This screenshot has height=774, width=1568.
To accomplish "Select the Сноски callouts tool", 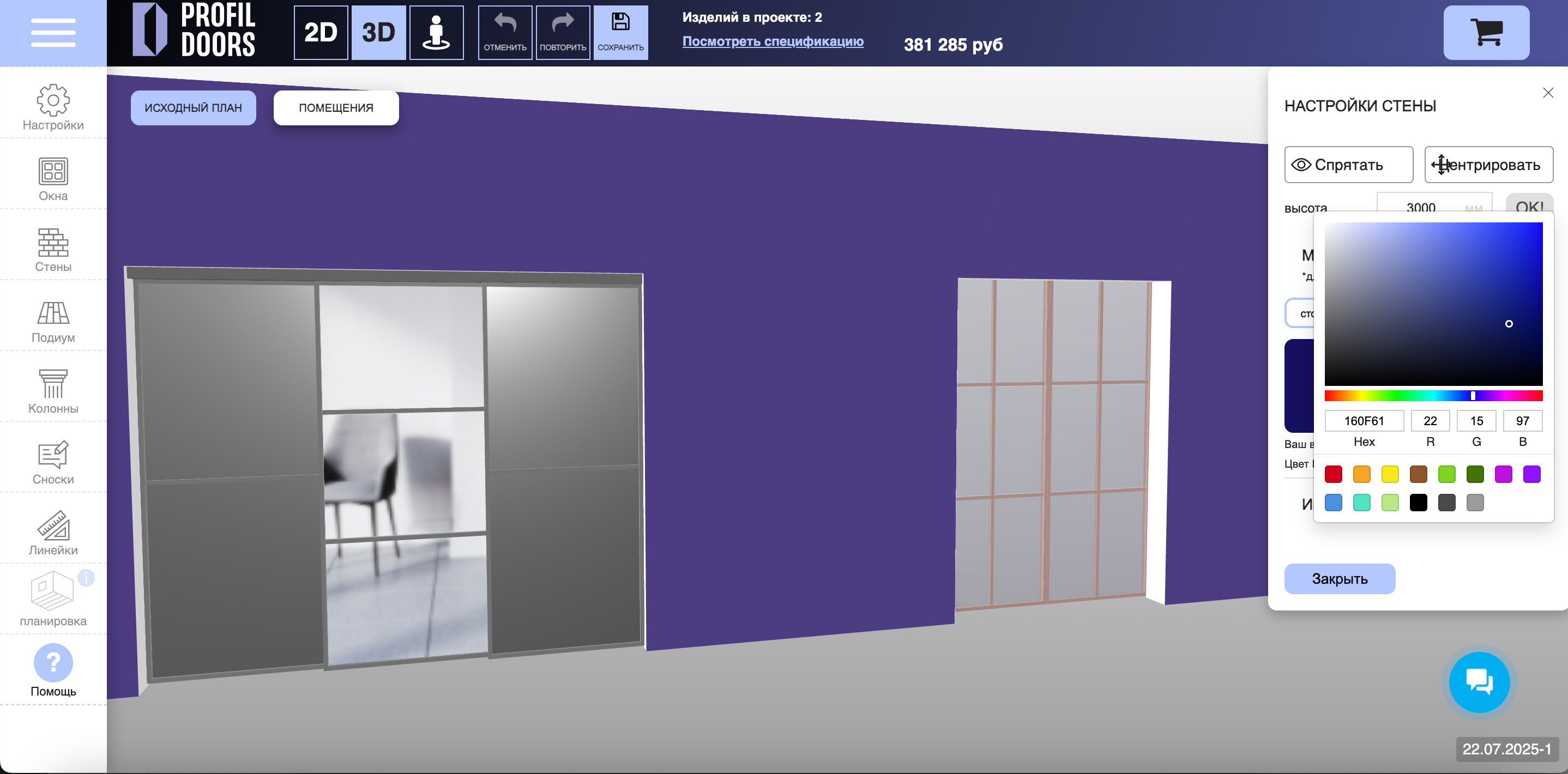I will (53, 462).
